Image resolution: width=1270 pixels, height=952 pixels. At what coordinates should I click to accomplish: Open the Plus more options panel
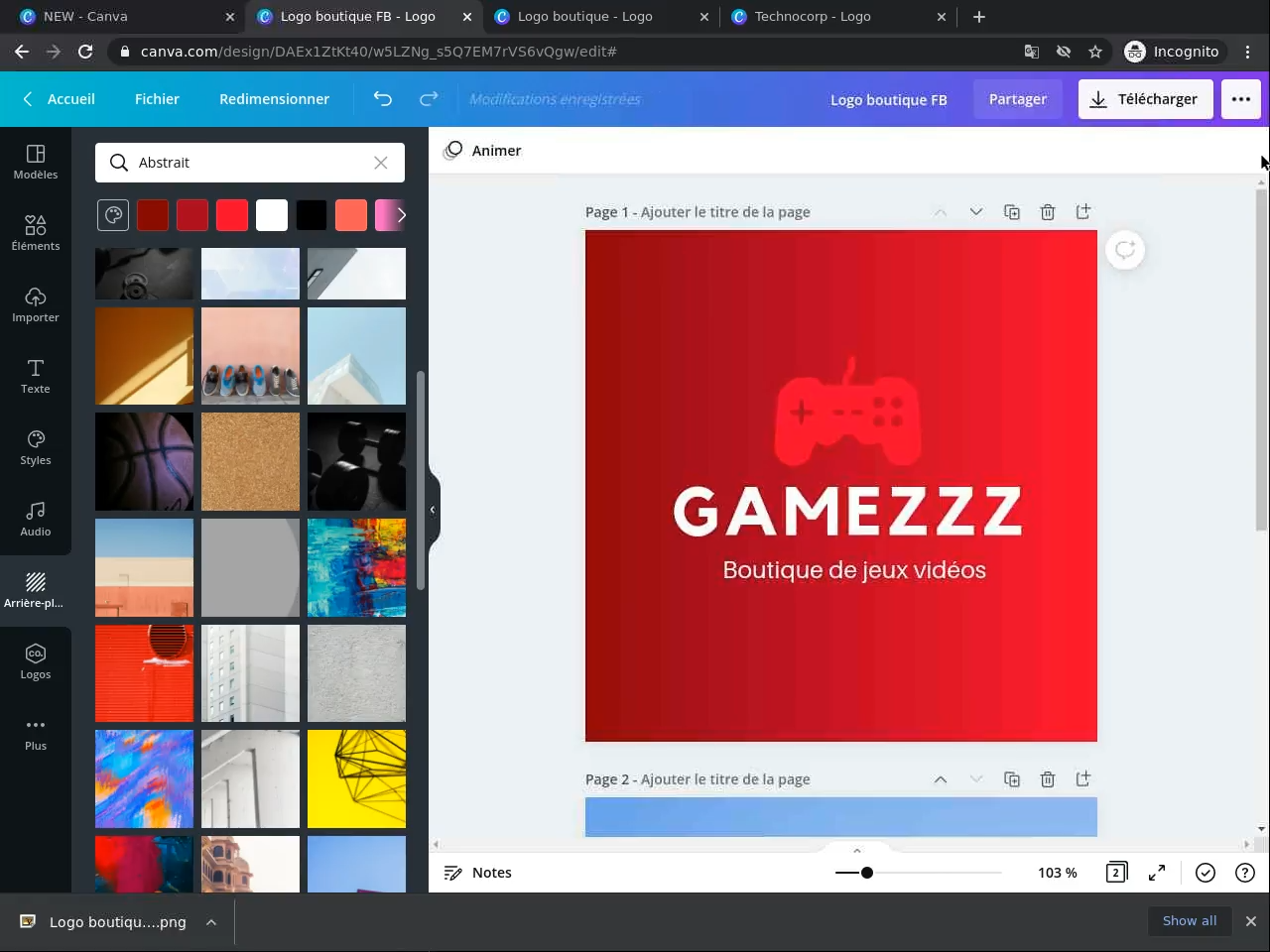pyautogui.click(x=36, y=733)
